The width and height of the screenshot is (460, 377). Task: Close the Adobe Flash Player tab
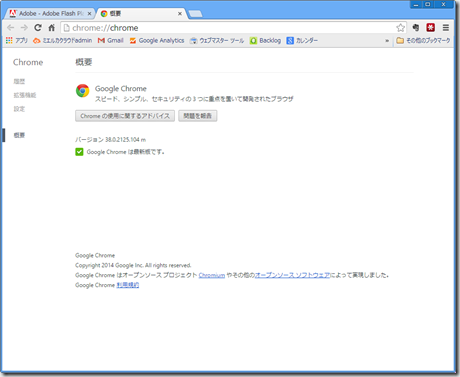89,14
